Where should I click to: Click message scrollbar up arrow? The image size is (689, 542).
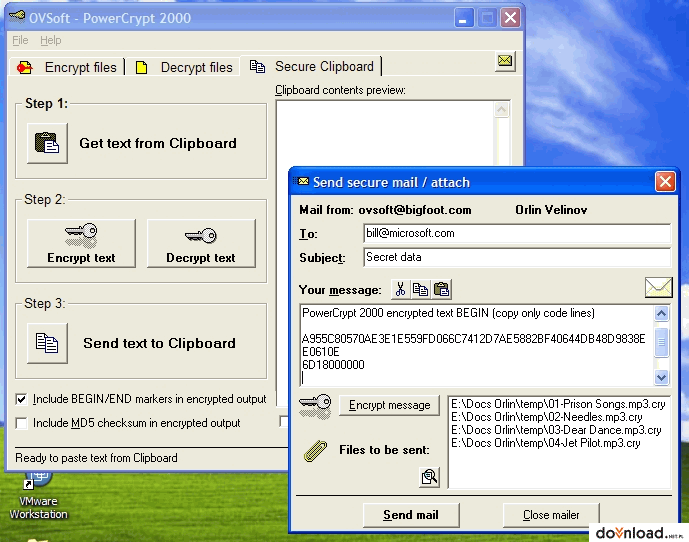[661, 313]
